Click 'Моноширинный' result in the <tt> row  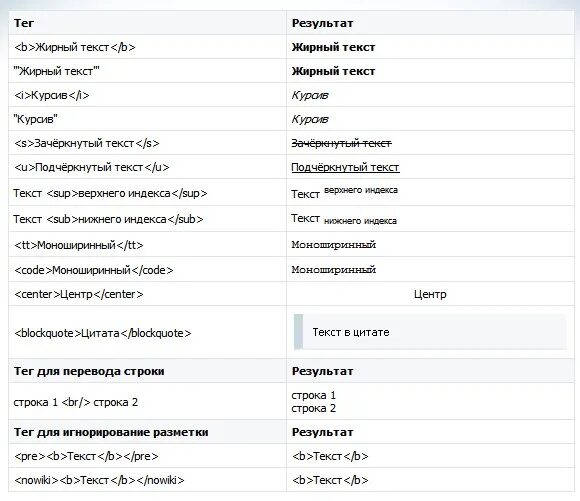click(x=334, y=245)
